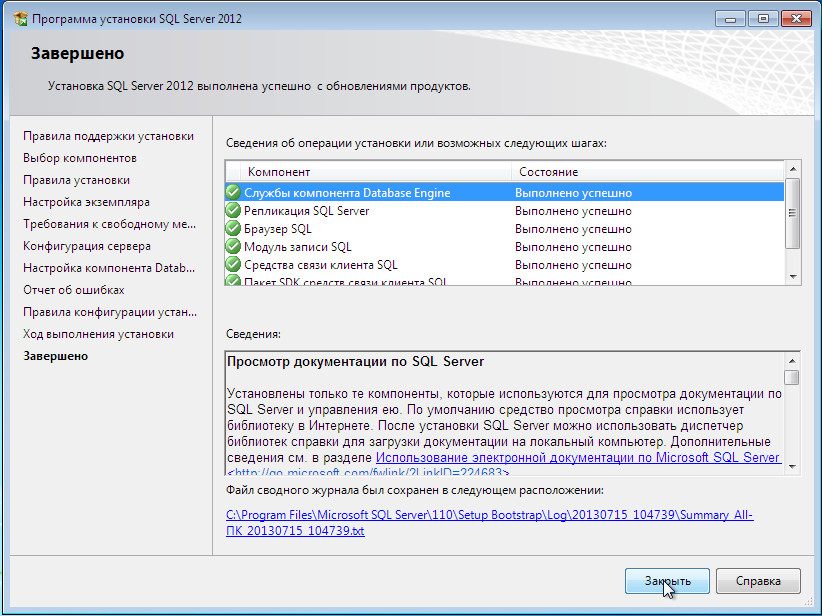Select the Браузер SQL row
822x616 pixels.
click(504, 229)
